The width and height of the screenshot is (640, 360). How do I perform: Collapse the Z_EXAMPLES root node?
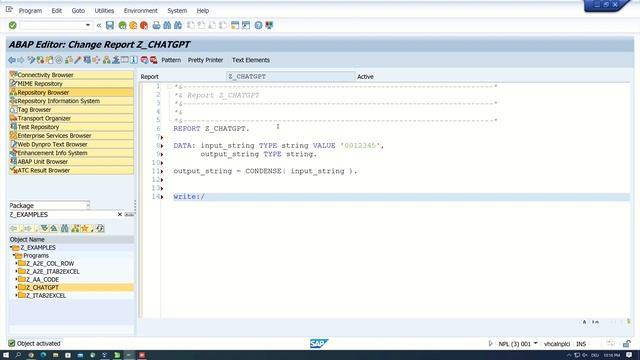tap(11, 248)
